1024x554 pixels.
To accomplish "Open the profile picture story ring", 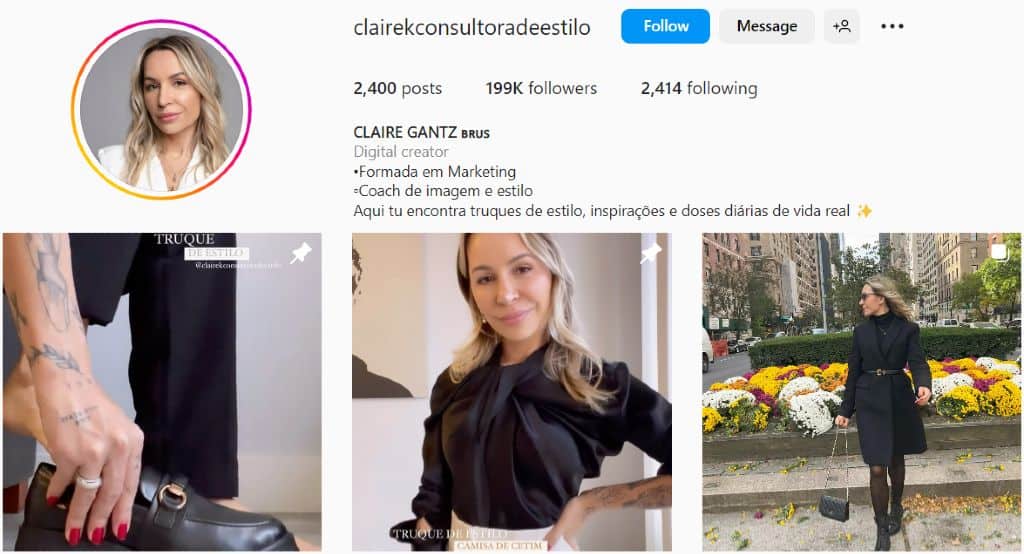I will tap(161, 109).
